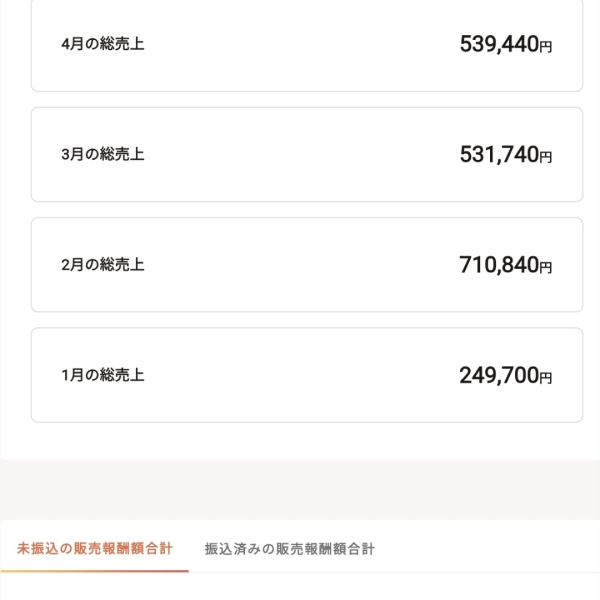Click the 円 symbol beside 710,840
This screenshot has width=600, height=600.
(x=546, y=267)
